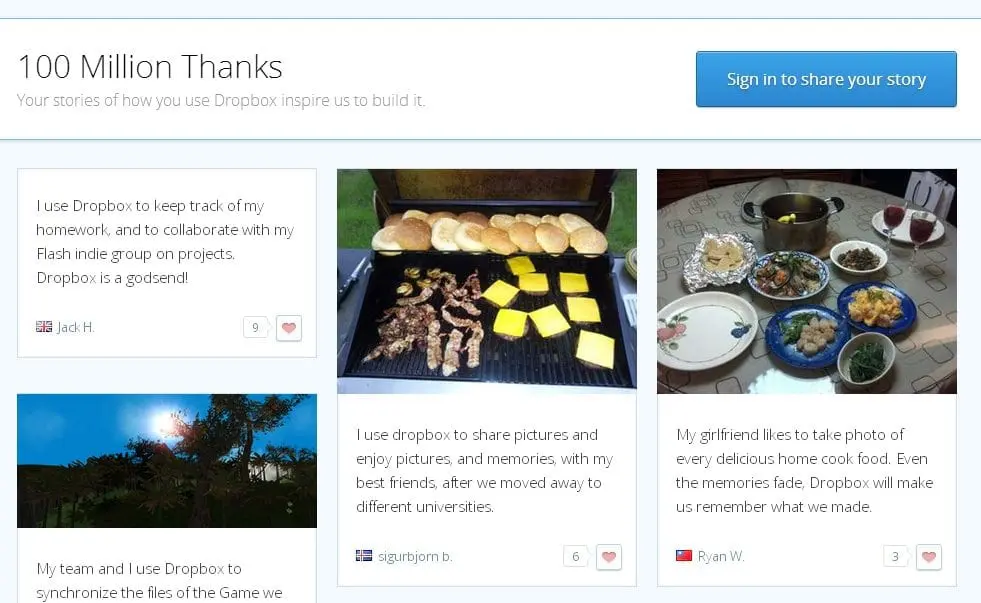This screenshot has width=981, height=603.
Task: Click the Jack H. author name
Action: (76, 327)
